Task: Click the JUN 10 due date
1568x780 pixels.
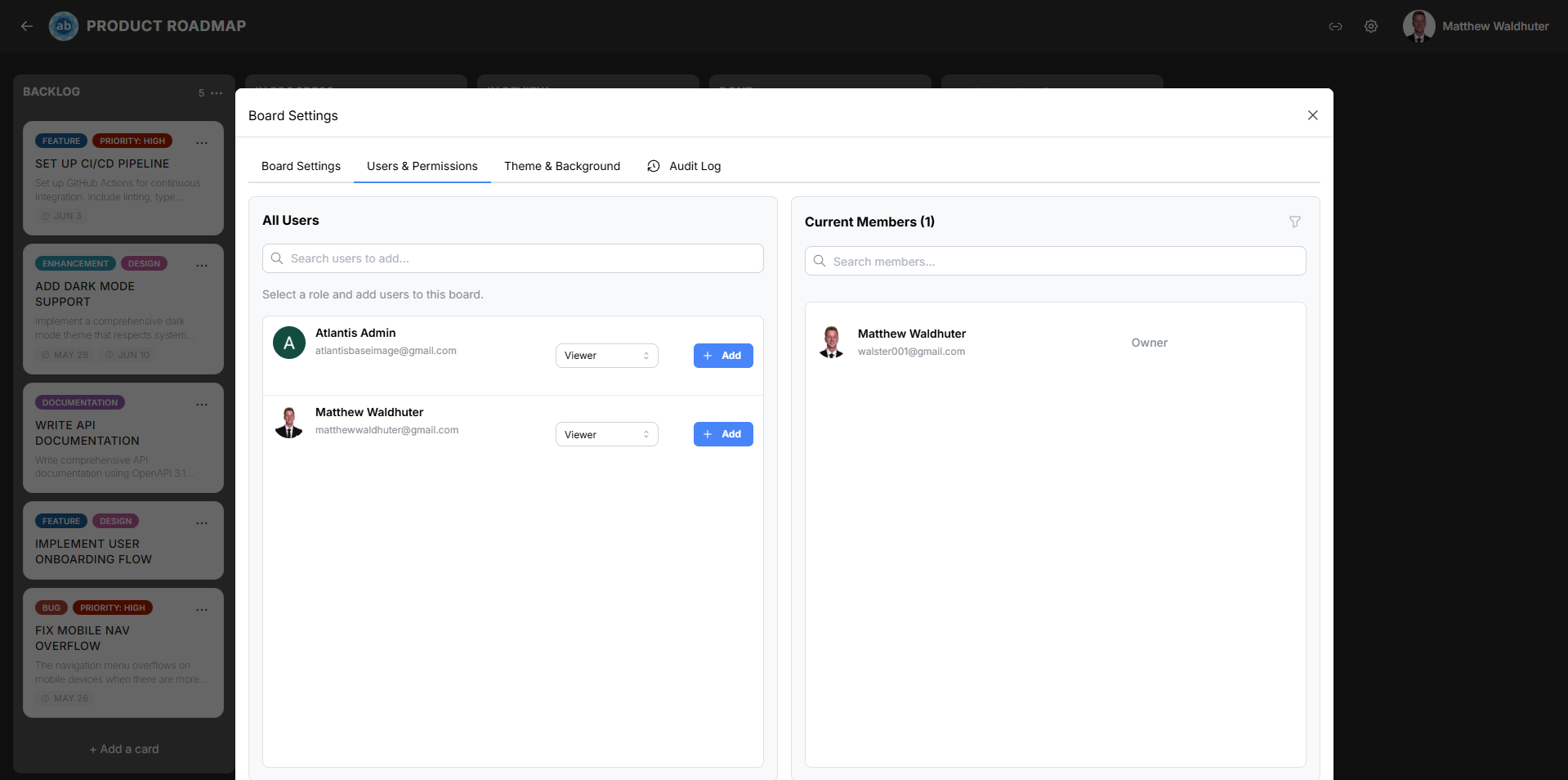Action: pyautogui.click(x=127, y=355)
